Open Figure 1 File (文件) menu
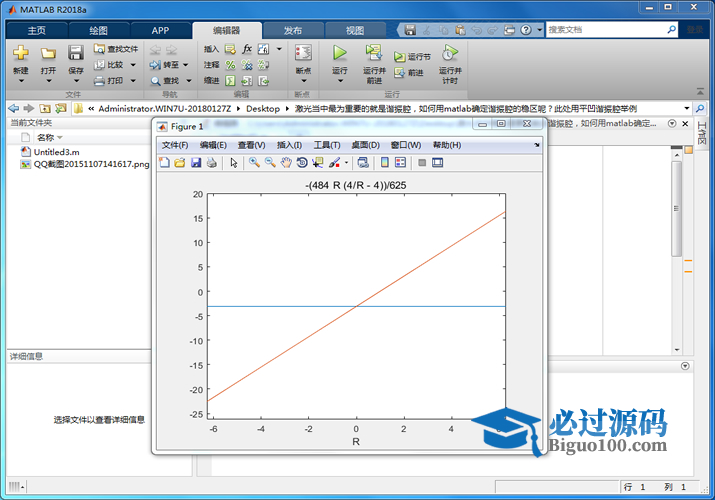The width and height of the screenshot is (715, 500). point(175,145)
